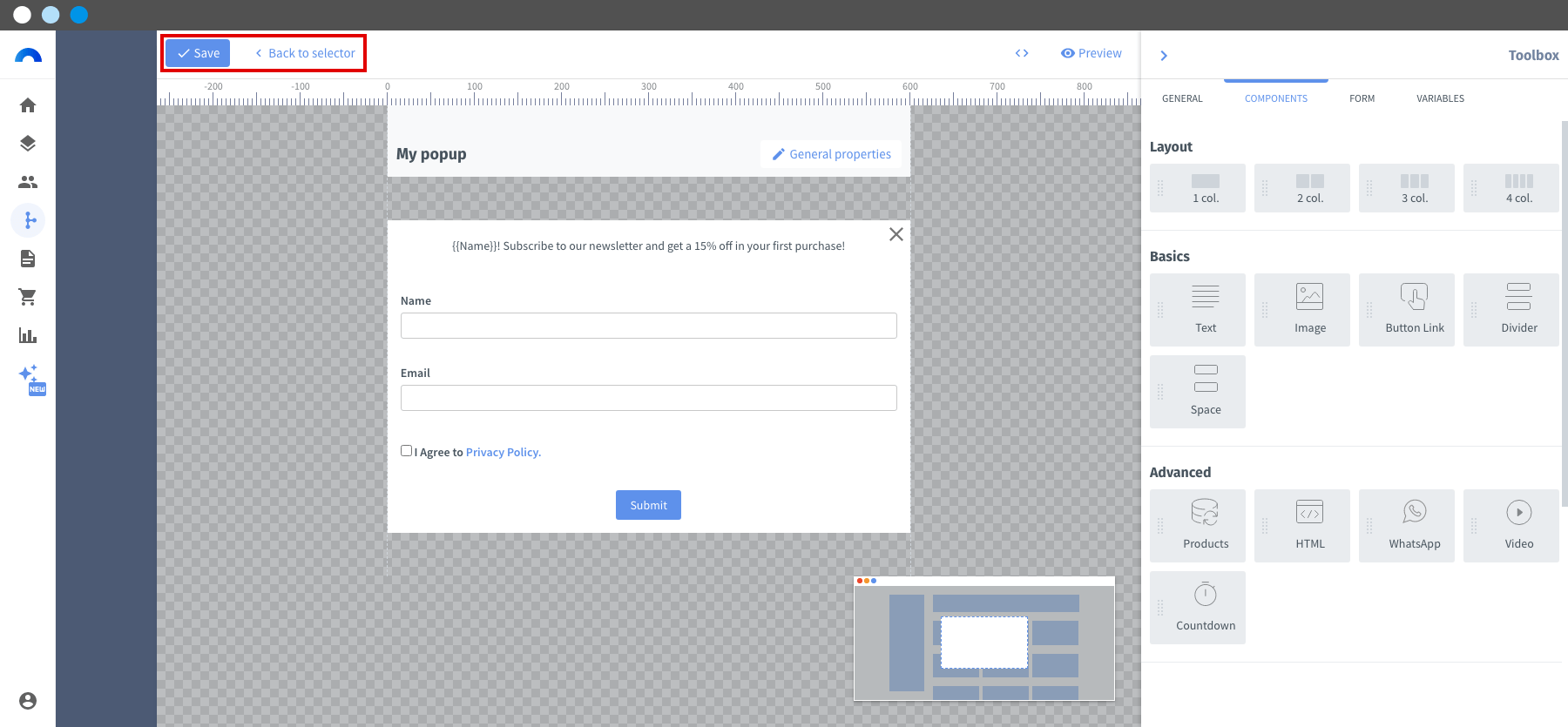
Task: Open the document page icon
Action: [28, 259]
